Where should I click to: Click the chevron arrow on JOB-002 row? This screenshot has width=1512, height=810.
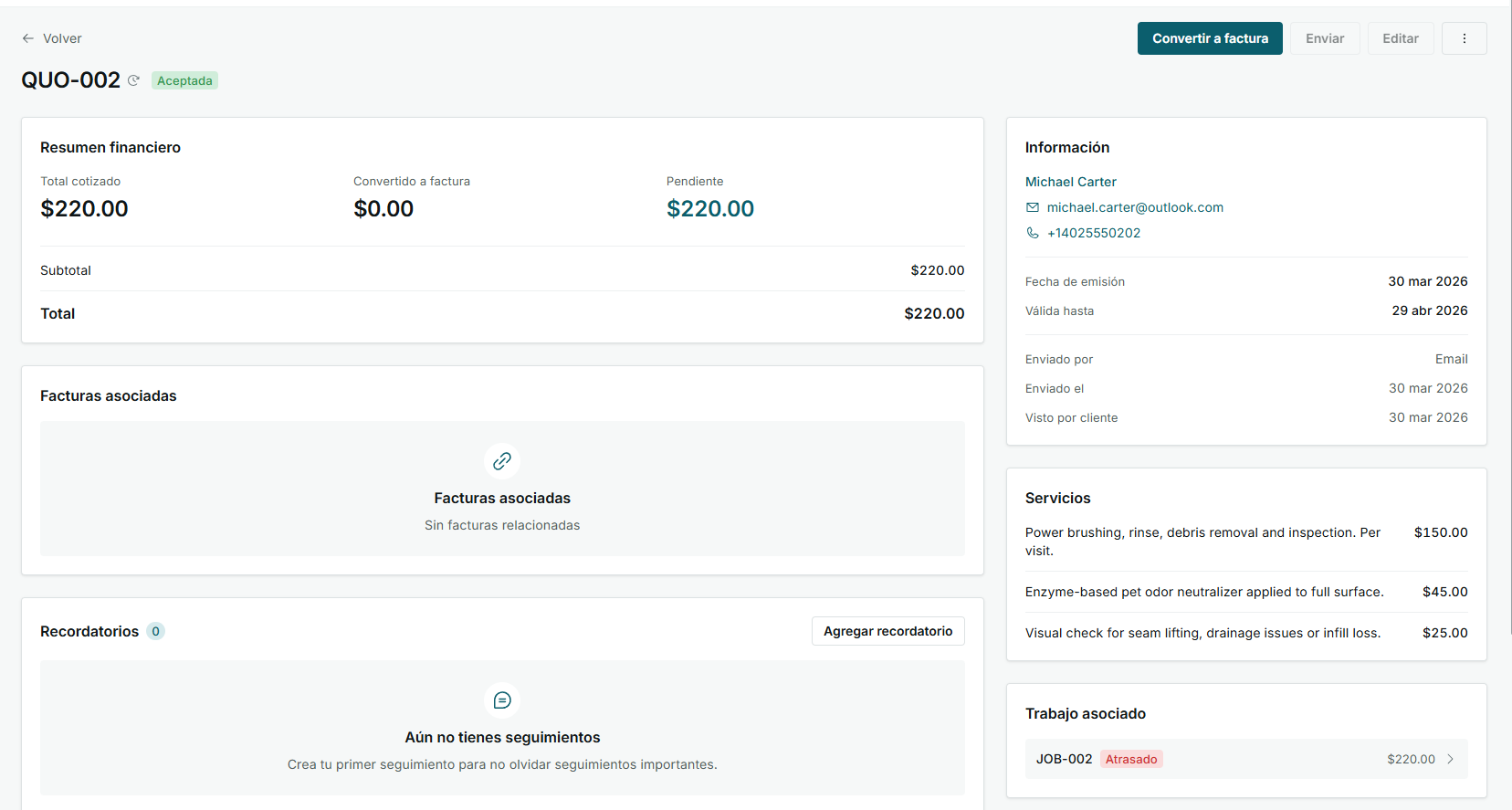(x=1450, y=759)
